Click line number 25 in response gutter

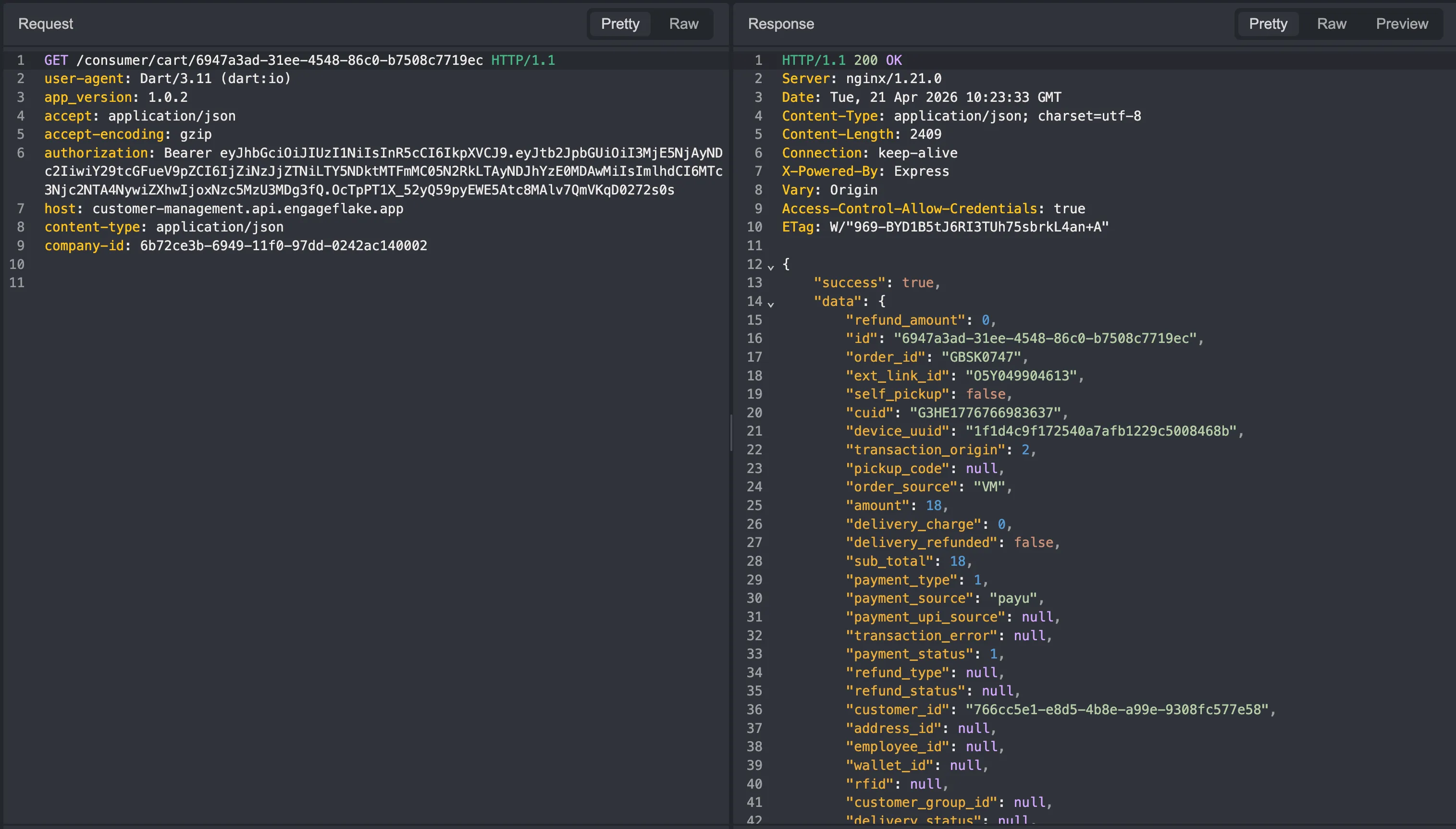click(x=754, y=506)
